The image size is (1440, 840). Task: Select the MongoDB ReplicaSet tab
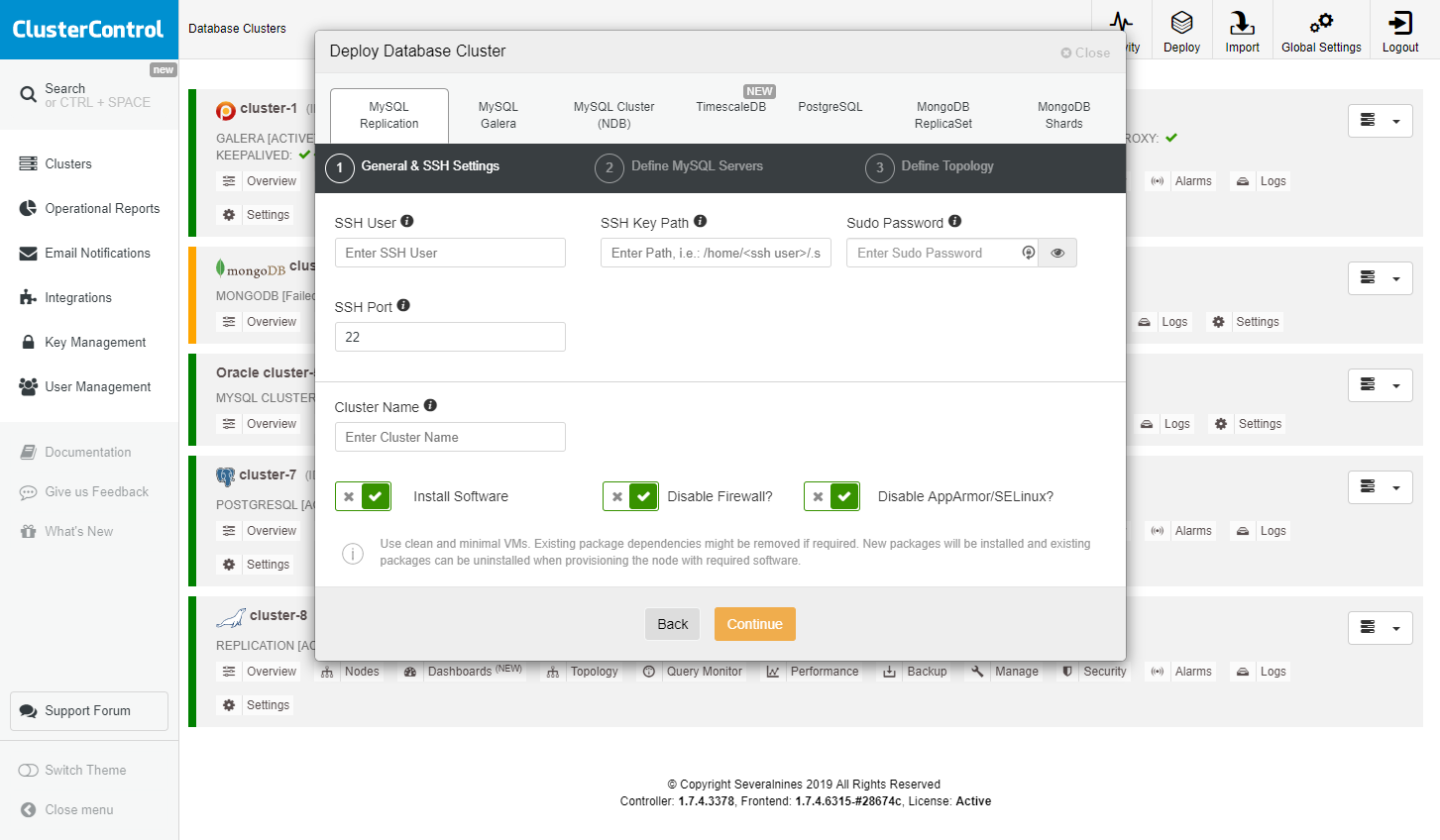(942, 115)
